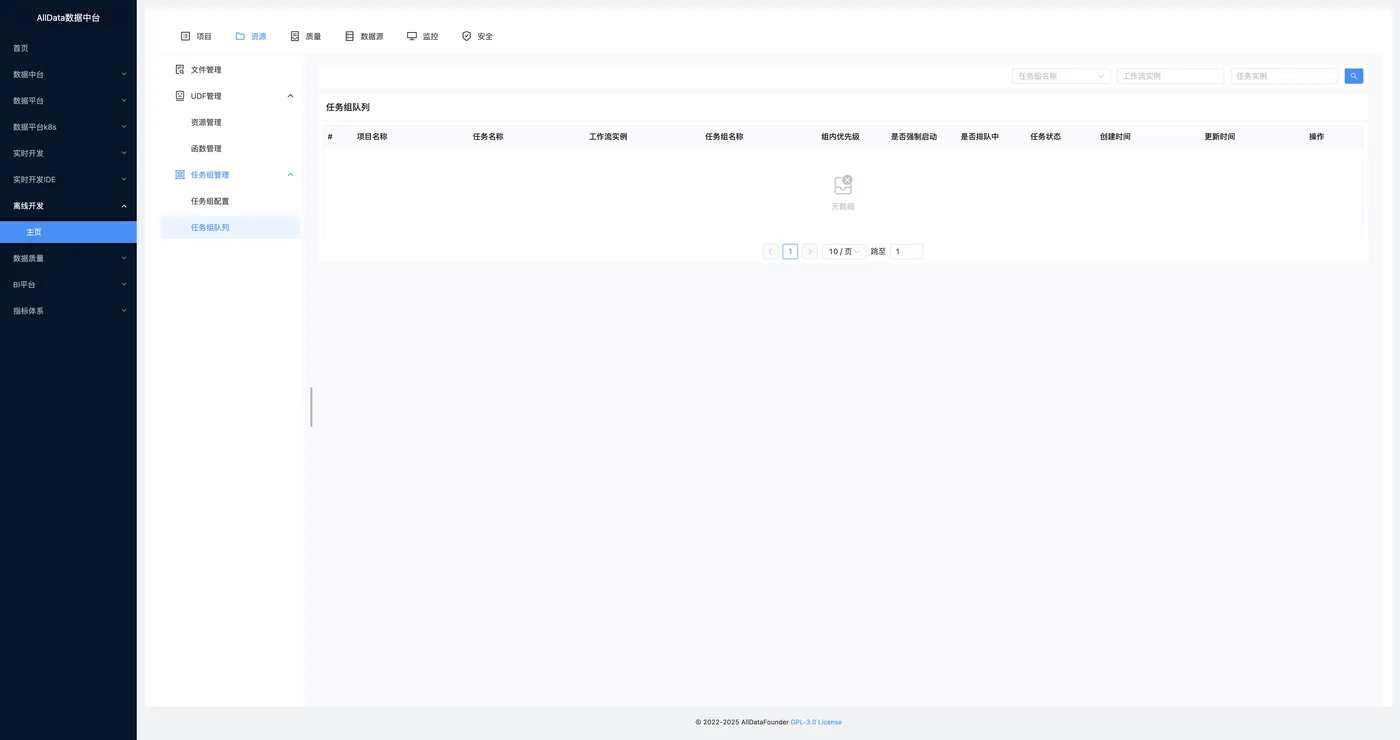Expand 数据平台k8s sidebar menu arrow
Screen dimensions: 1400x740
124,127
